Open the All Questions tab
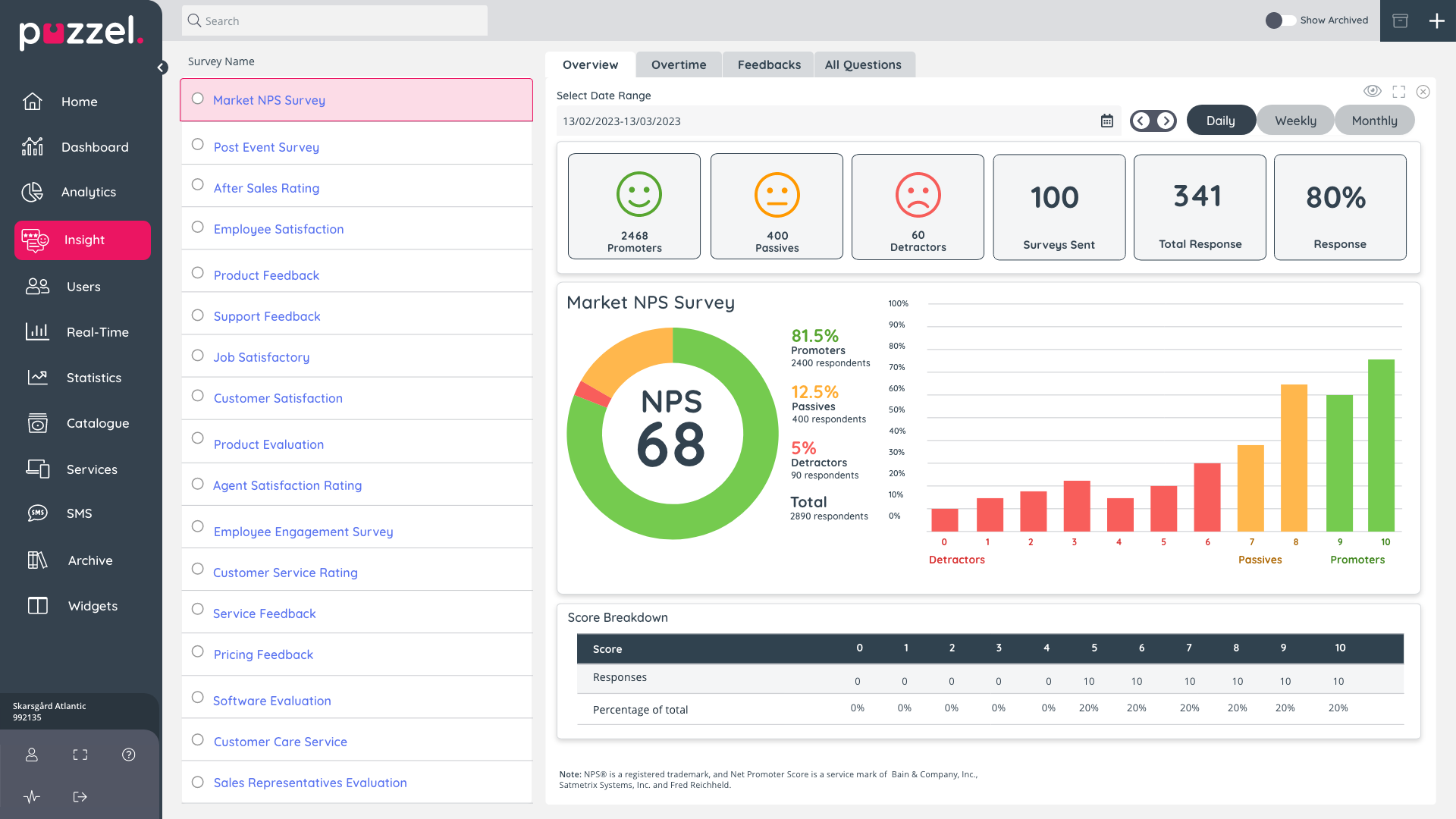The width and height of the screenshot is (1456, 819). point(863,65)
